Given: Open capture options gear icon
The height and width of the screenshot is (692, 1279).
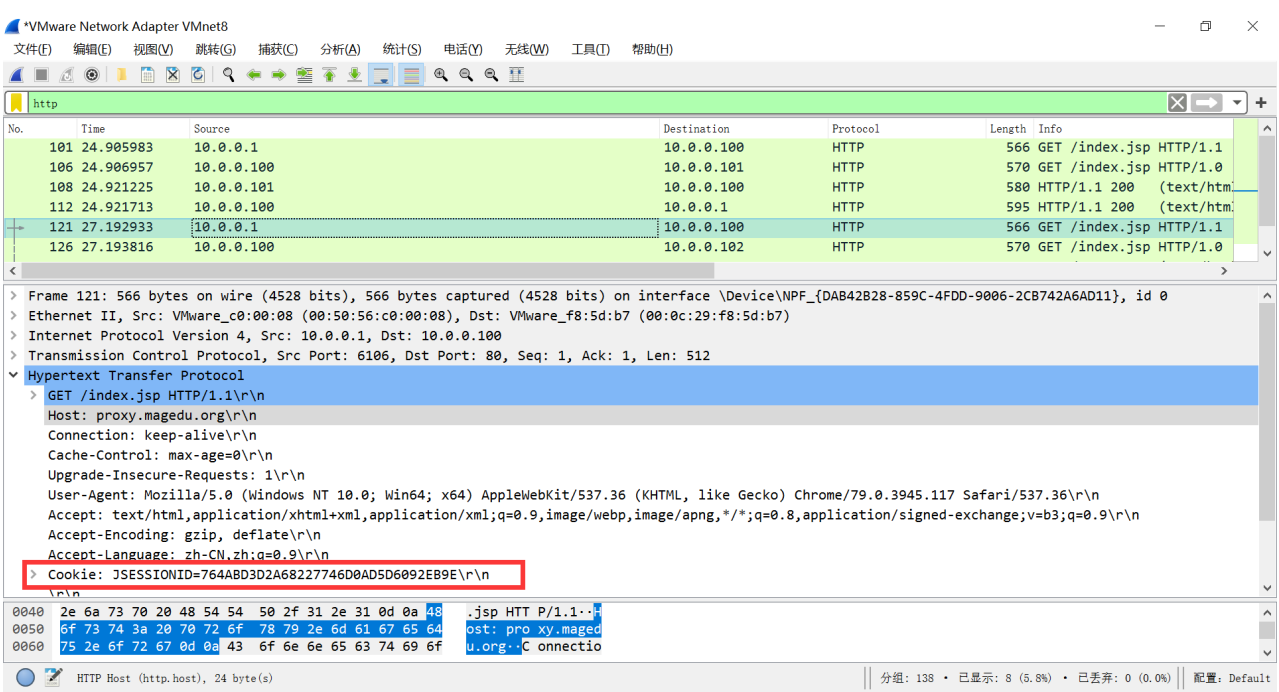Looking at the screenshot, I should click(x=91, y=75).
